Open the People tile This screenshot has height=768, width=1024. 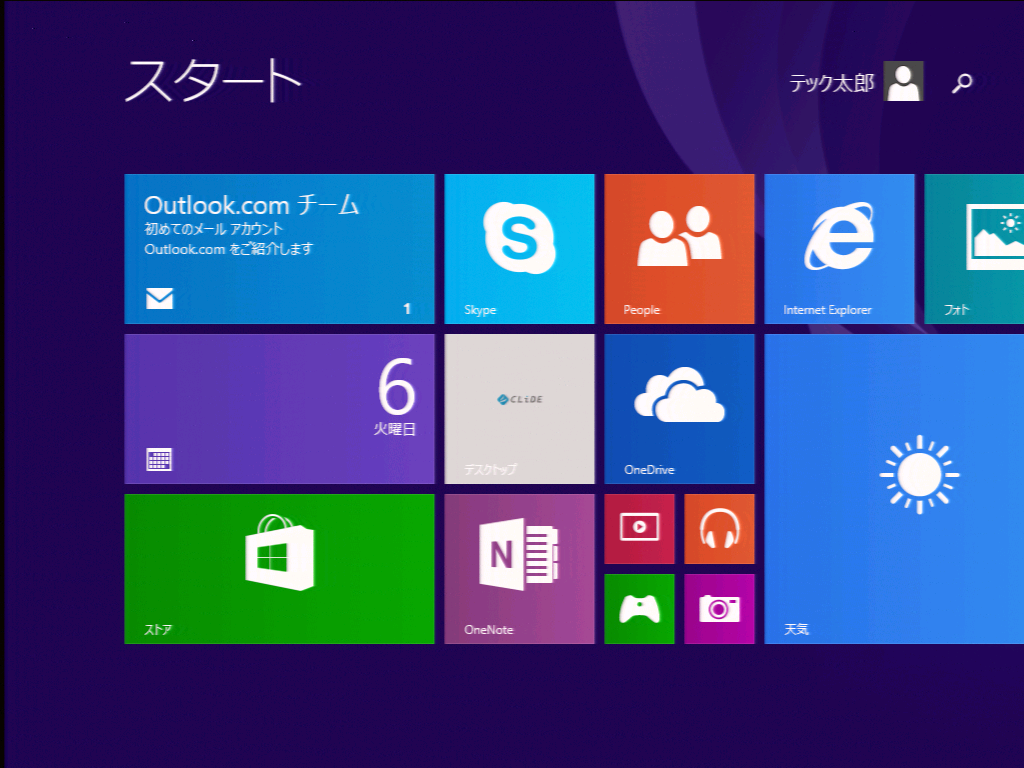coord(679,249)
